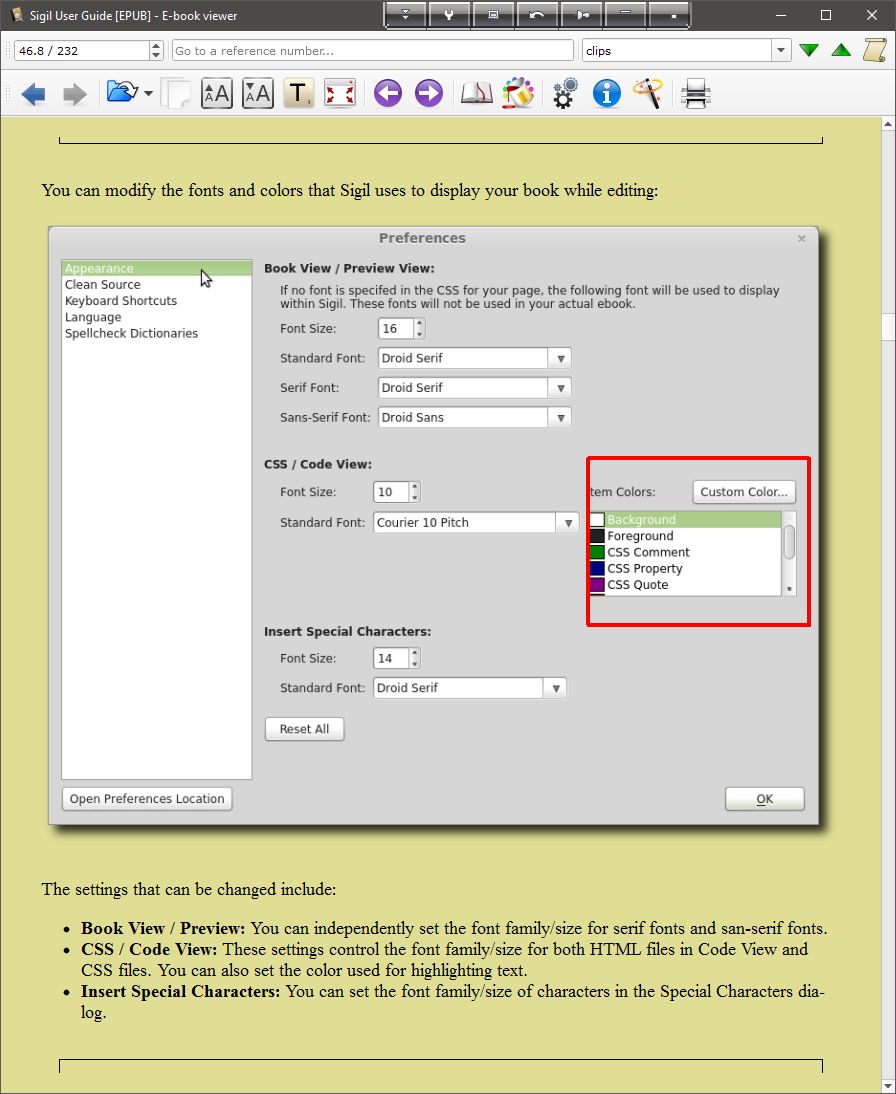Screen dimensions: 896x1094
Task: Select the Background color item
Action: point(685,520)
